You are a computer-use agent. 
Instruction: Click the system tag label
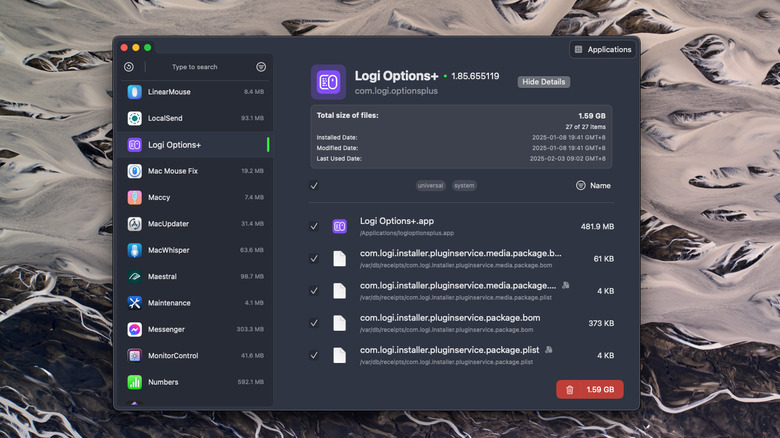pyautogui.click(x=464, y=186)
